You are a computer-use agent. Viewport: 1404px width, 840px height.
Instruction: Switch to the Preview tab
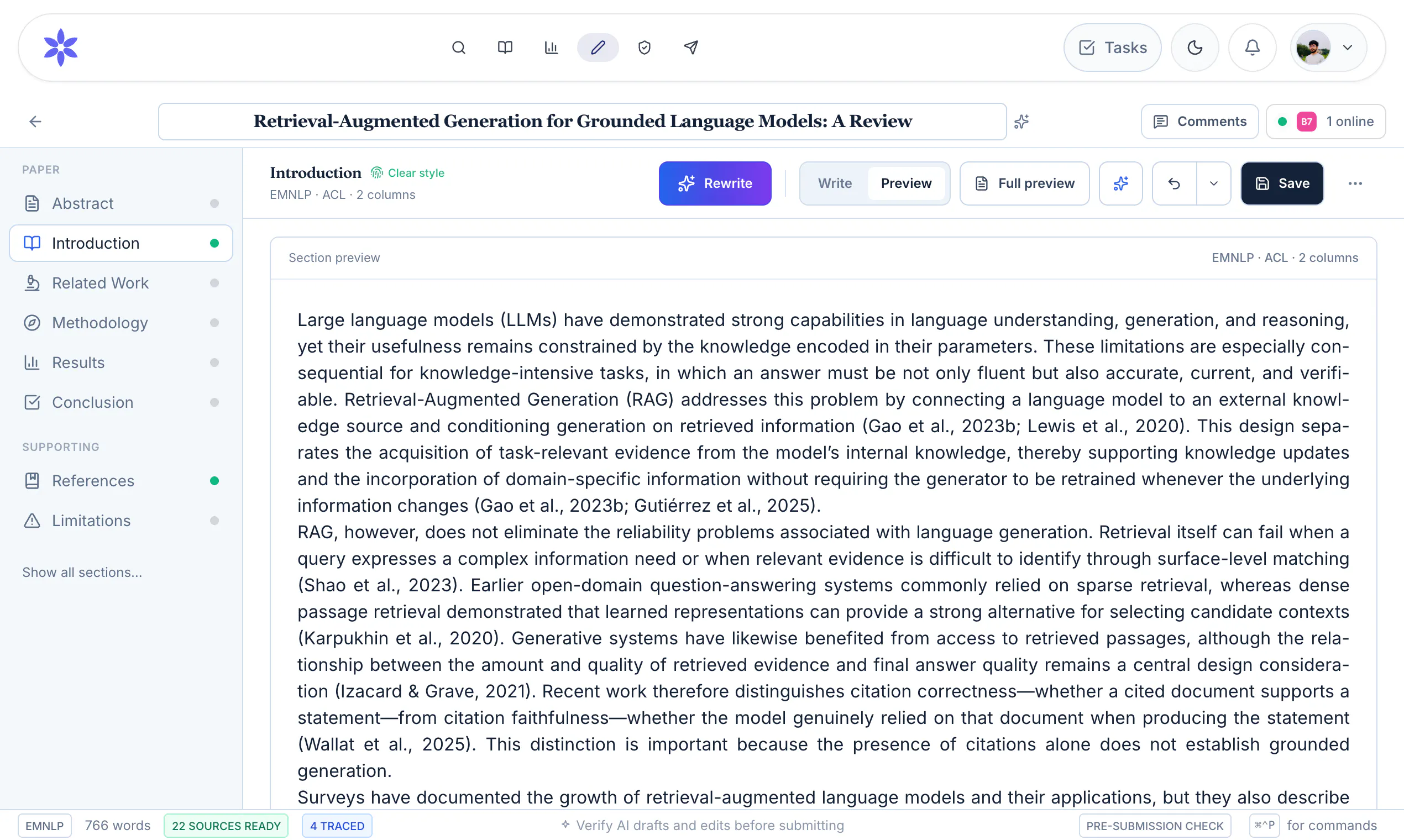906,183
